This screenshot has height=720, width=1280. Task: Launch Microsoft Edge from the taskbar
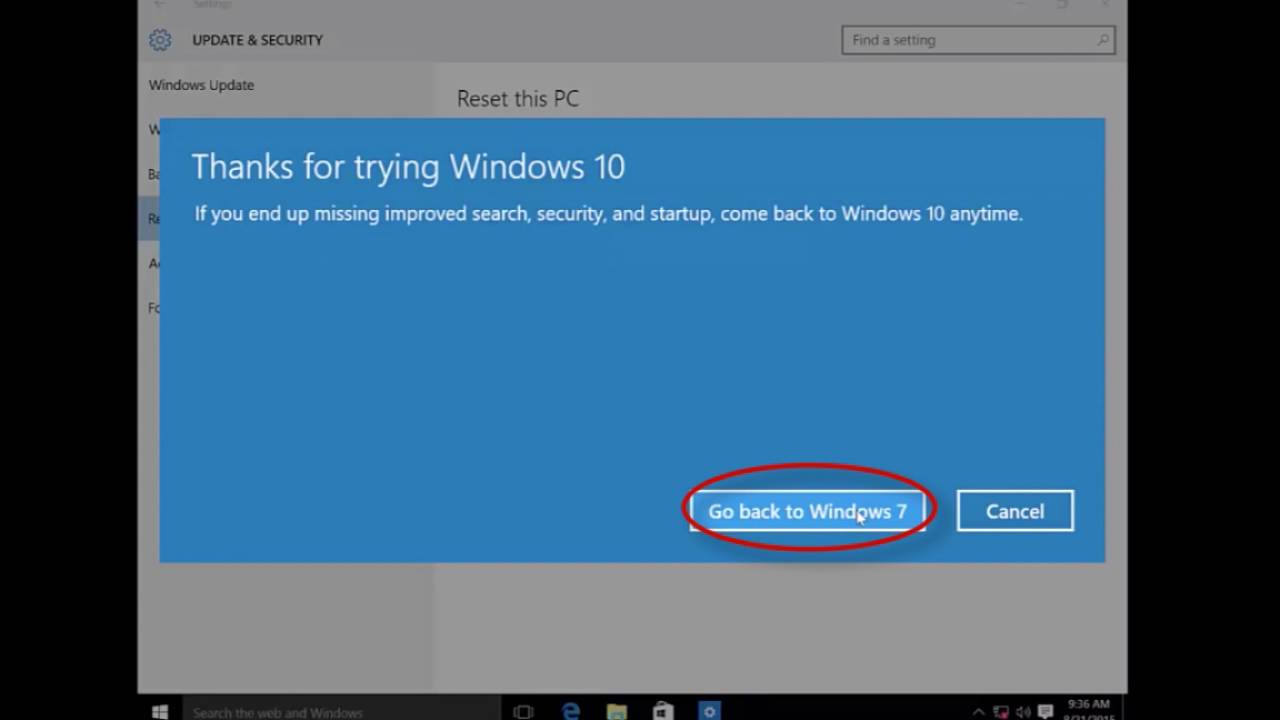click(571, 712)
